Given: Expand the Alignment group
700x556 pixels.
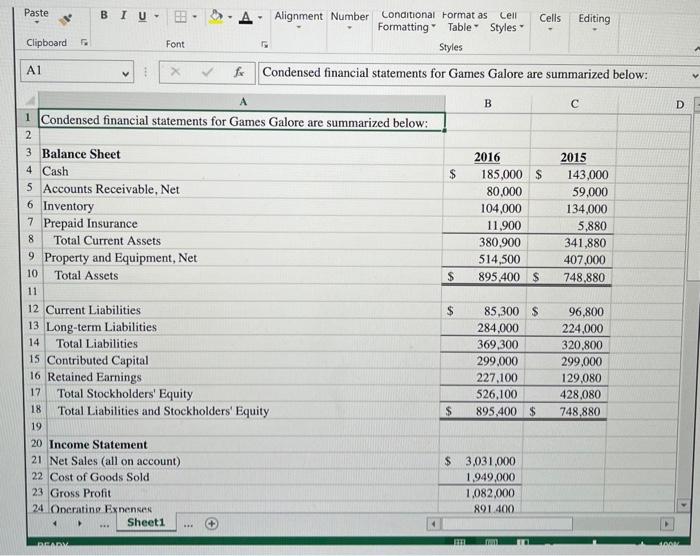Looking at the screenshot, I should click(x=299, y=20).
